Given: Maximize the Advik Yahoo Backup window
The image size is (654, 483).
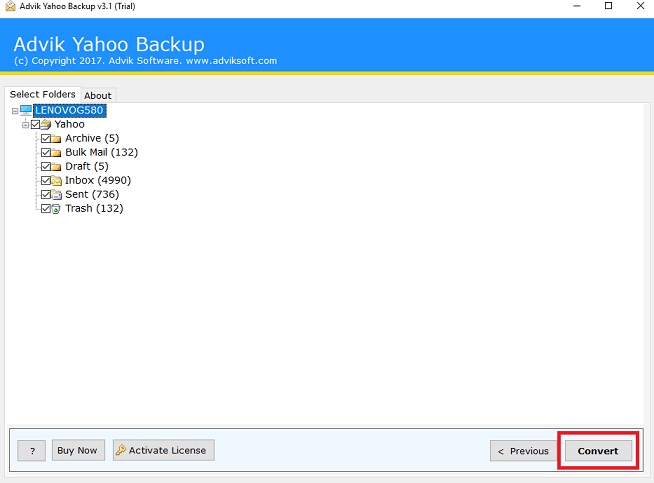Looking at the screenshot, I should click(609, 6).
